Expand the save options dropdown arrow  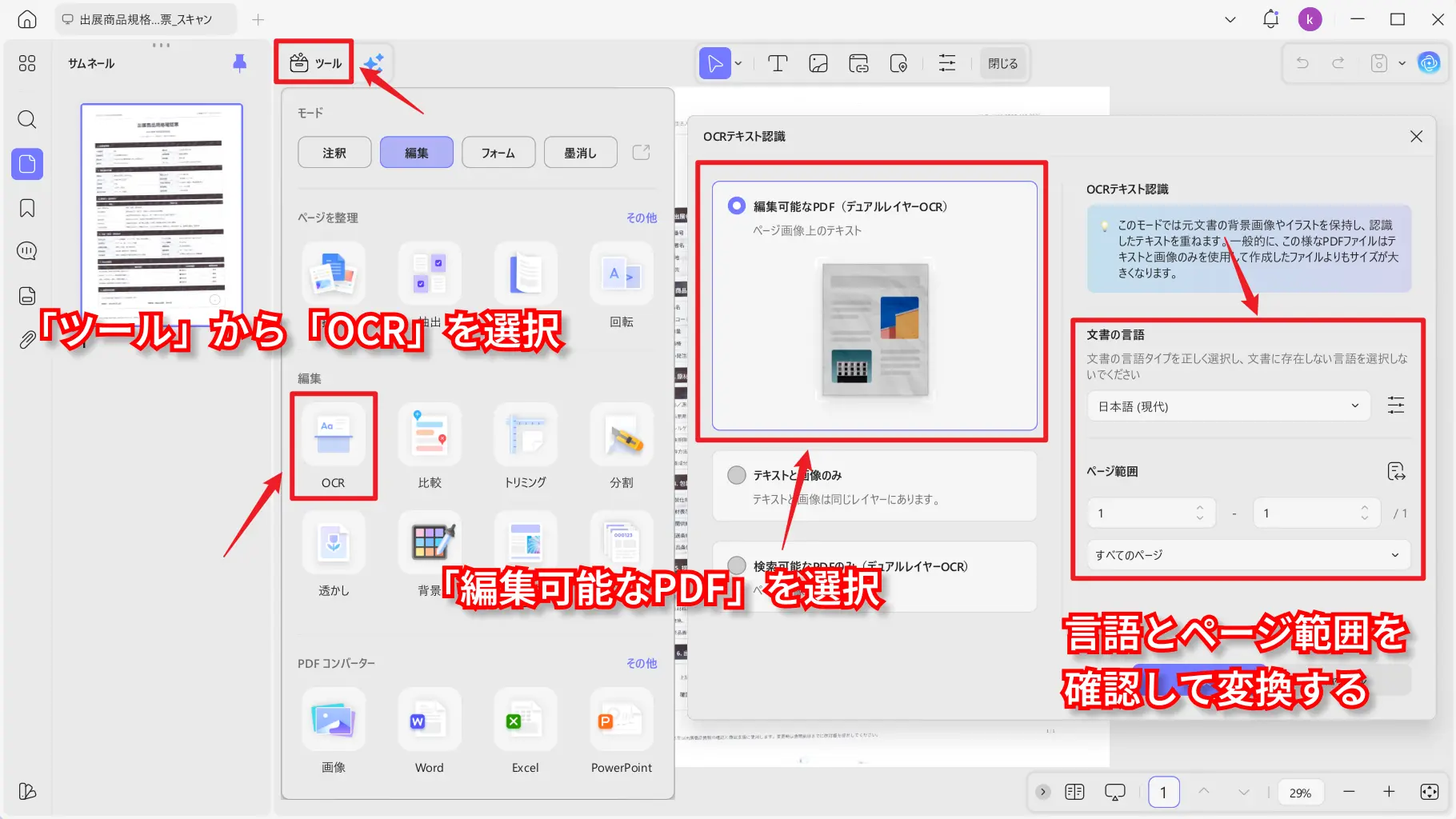[x=1402, y=63]
